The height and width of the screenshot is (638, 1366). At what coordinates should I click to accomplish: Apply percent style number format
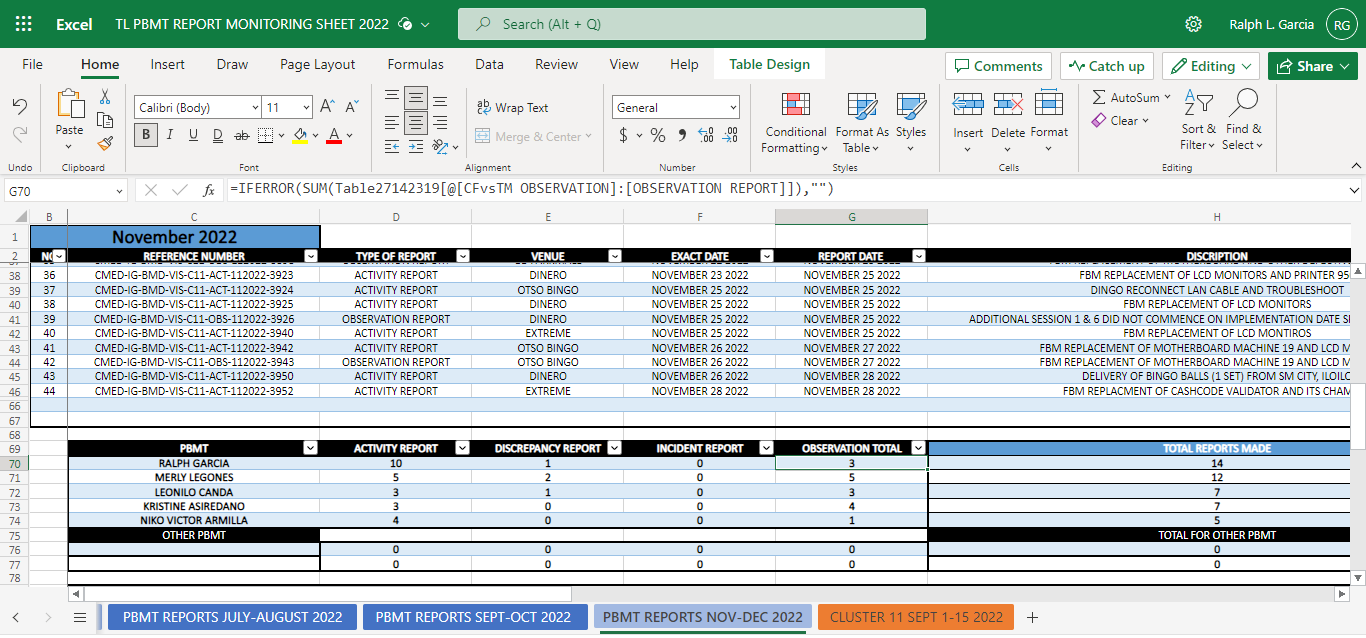click(657, 135)
